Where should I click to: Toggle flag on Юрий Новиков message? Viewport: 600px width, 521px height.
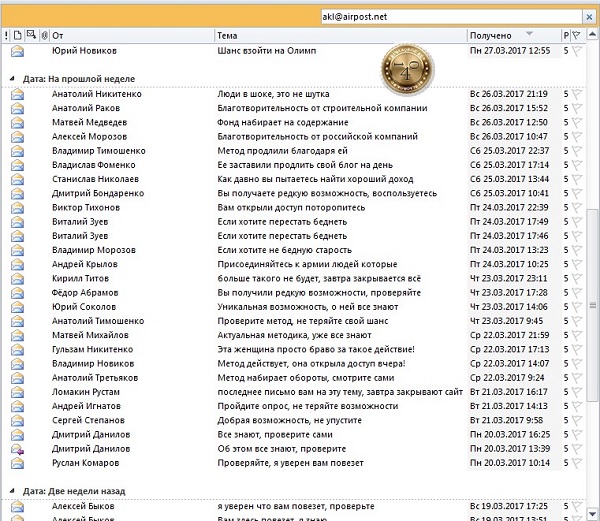[x=577, y=50]
